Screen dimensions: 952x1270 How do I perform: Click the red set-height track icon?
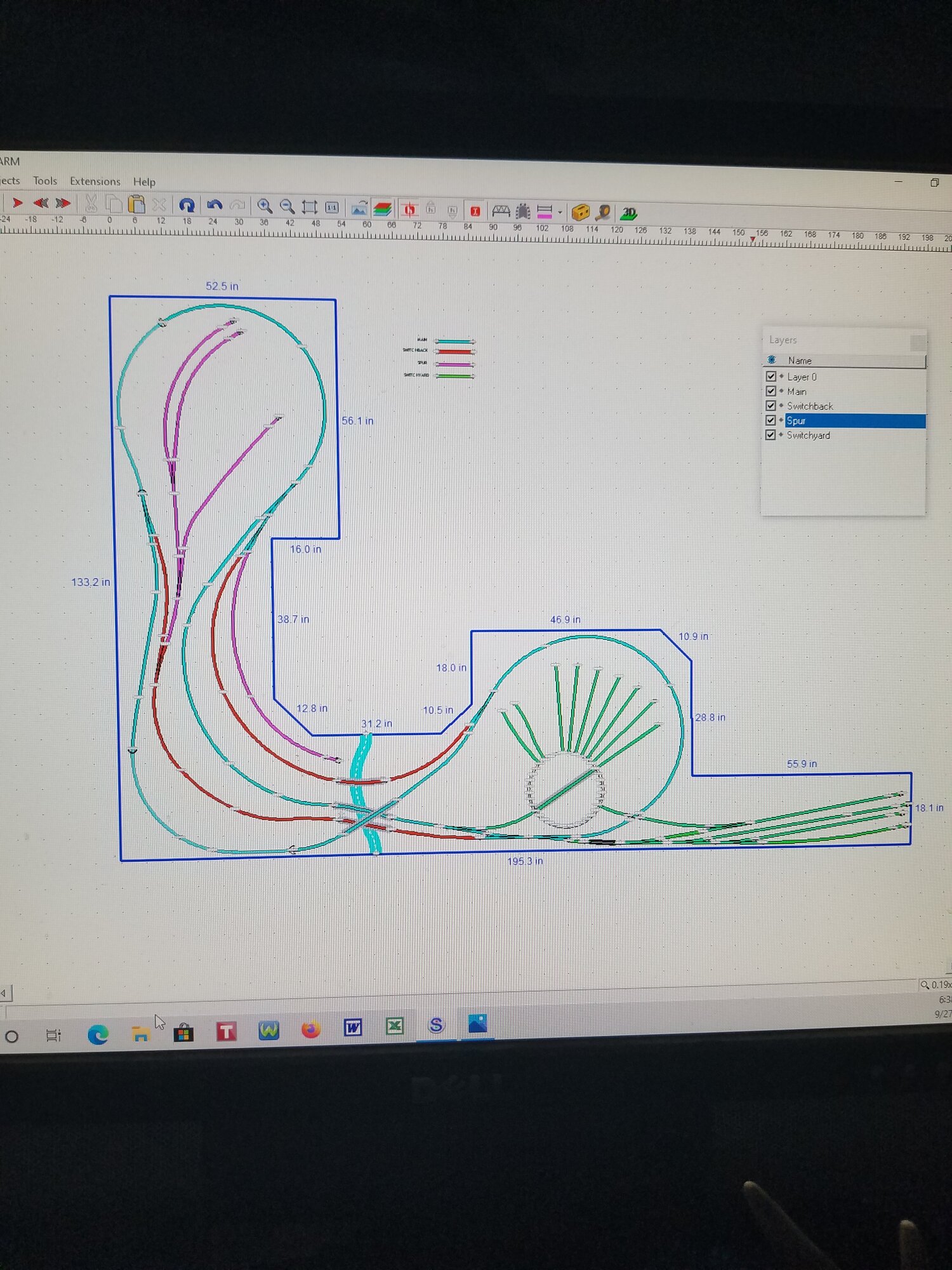click(x=410, y=209)
